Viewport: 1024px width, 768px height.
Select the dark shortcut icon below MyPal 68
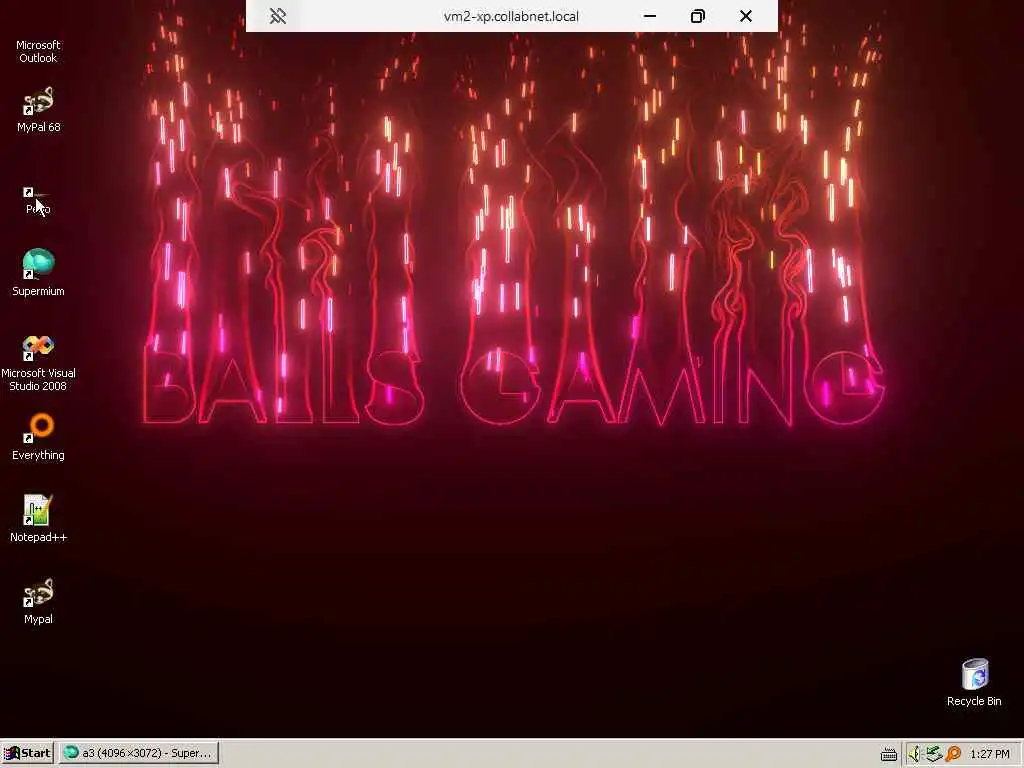point(37,193)
